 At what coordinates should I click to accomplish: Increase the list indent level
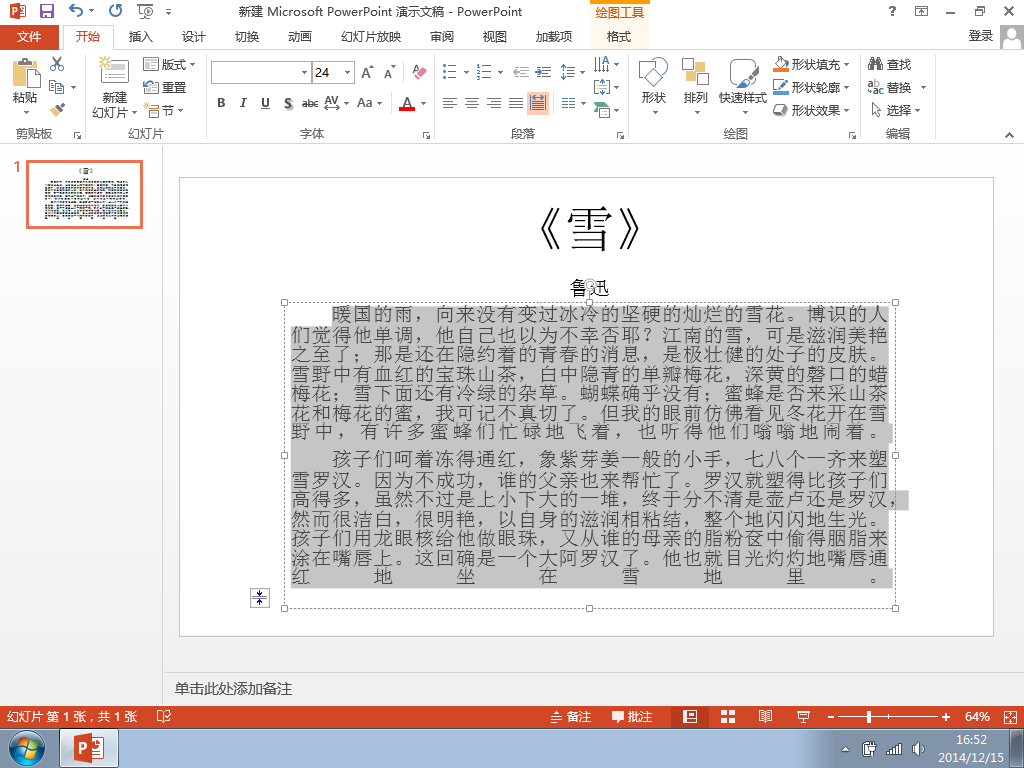(x=543, y=72)
